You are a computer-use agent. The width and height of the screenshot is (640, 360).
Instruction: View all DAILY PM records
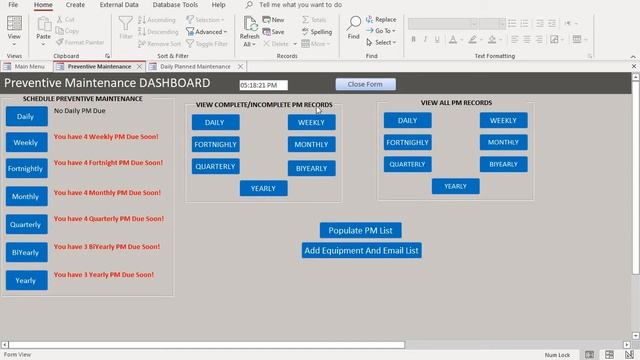click(407, 120)
